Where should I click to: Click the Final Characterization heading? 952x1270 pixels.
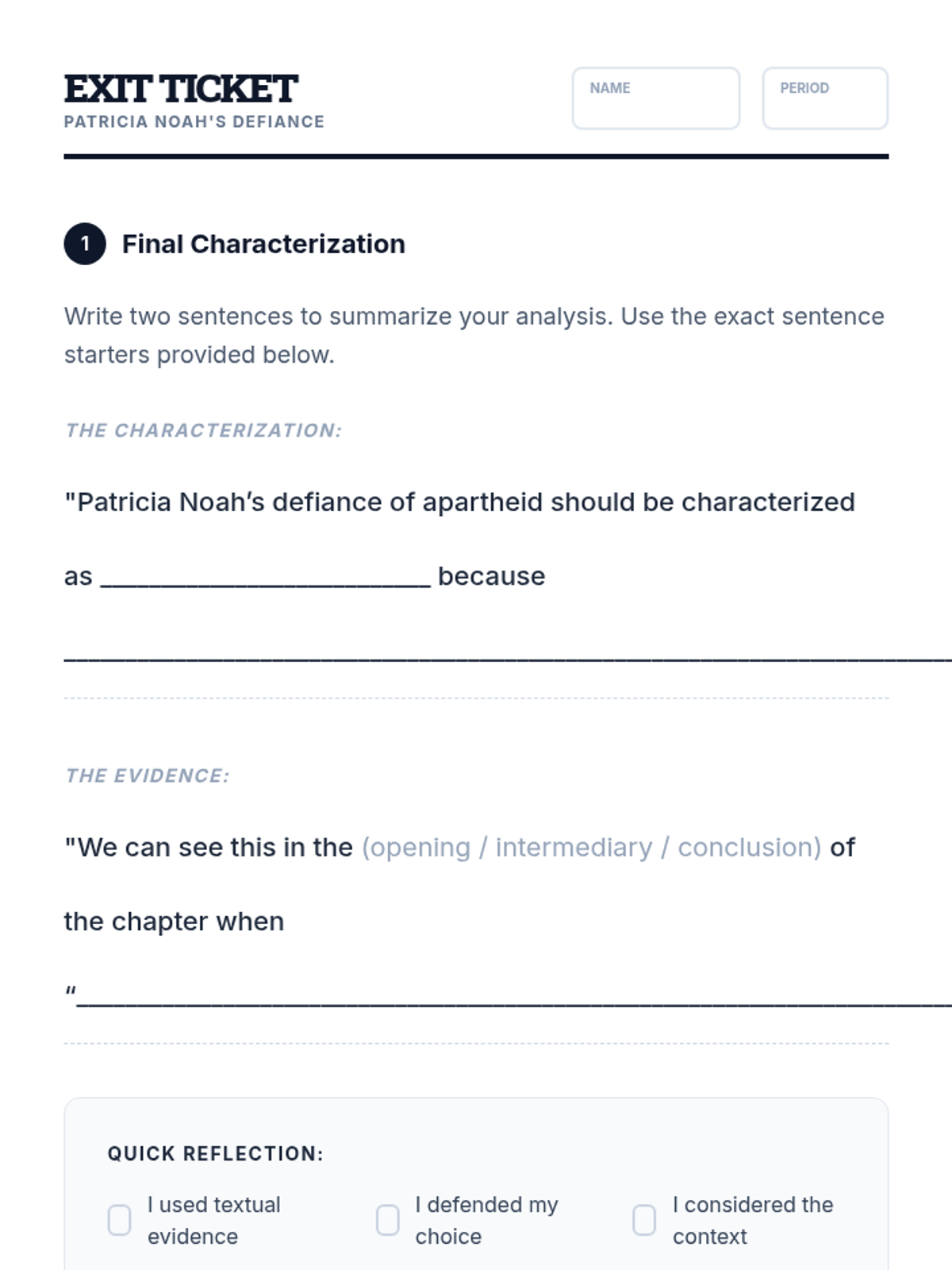(263, 244)
